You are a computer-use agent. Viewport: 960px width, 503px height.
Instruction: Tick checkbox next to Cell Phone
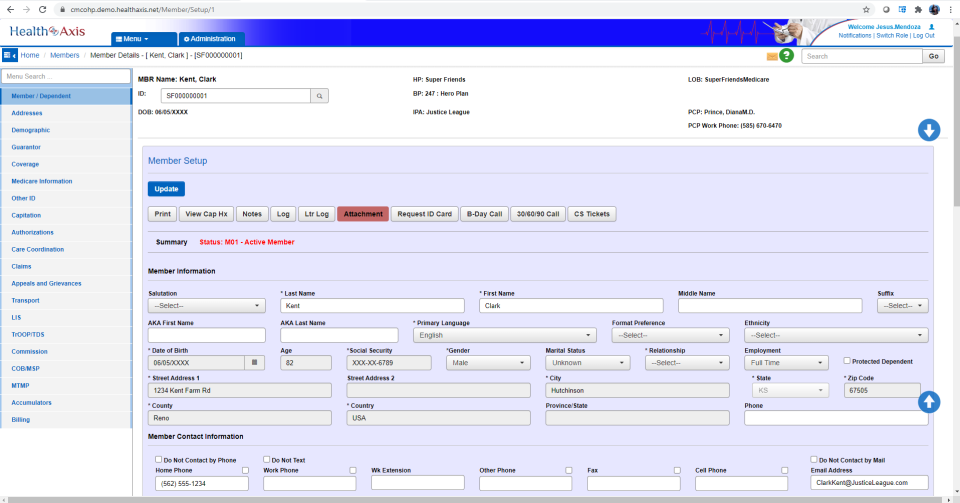point(785,471)
